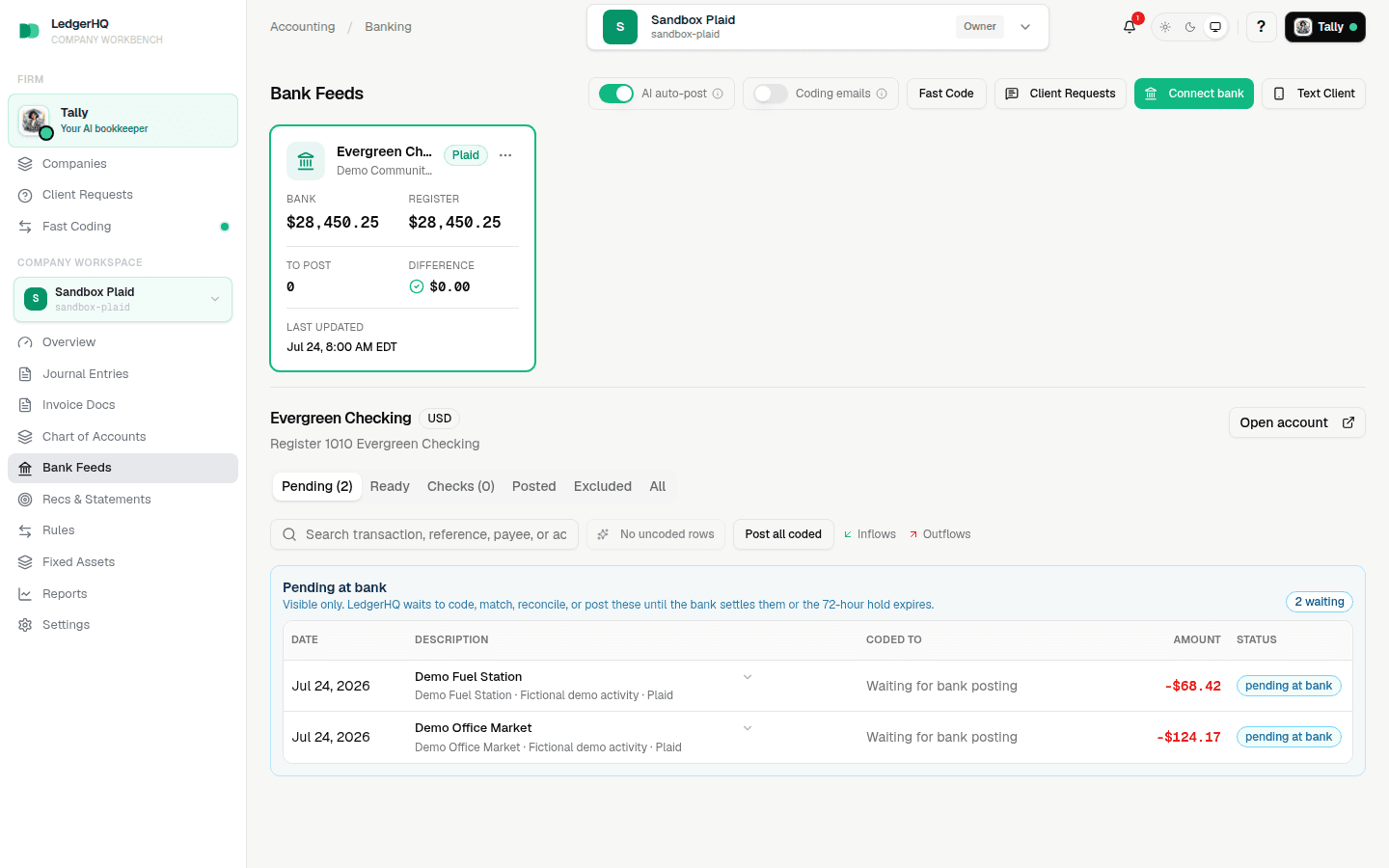Expand the Demo Office Market row chevron
Viewport: 1389px width, 868px height.
tap(748, 728)
